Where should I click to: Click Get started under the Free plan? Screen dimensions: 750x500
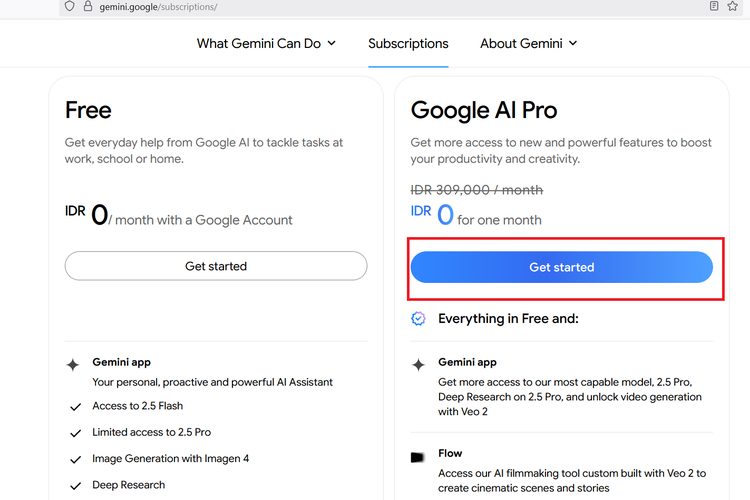click(x=216, y=266)
